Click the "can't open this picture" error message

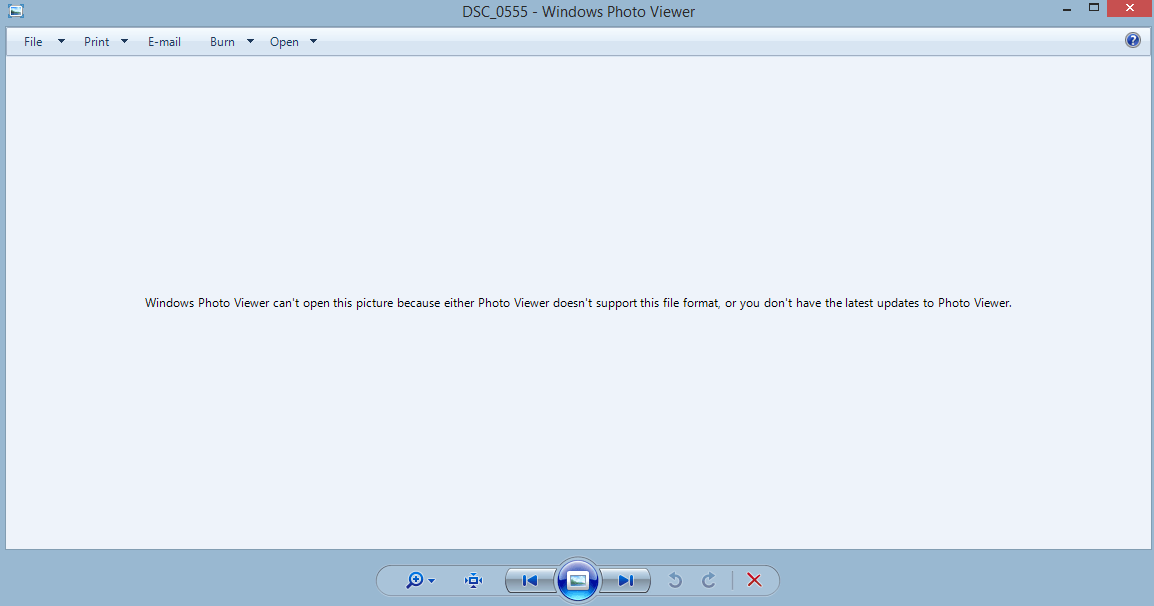click(578, 303)
